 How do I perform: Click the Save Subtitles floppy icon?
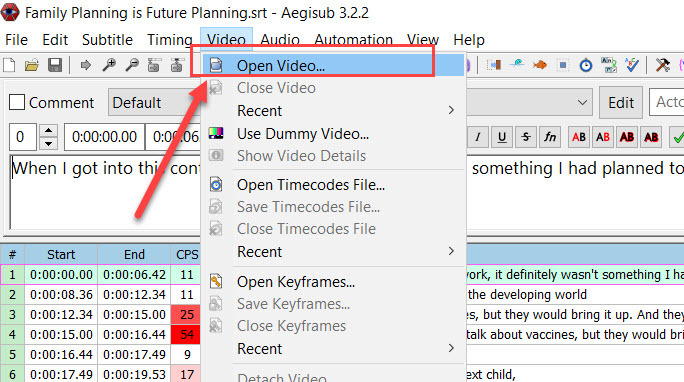pos(55,65)
